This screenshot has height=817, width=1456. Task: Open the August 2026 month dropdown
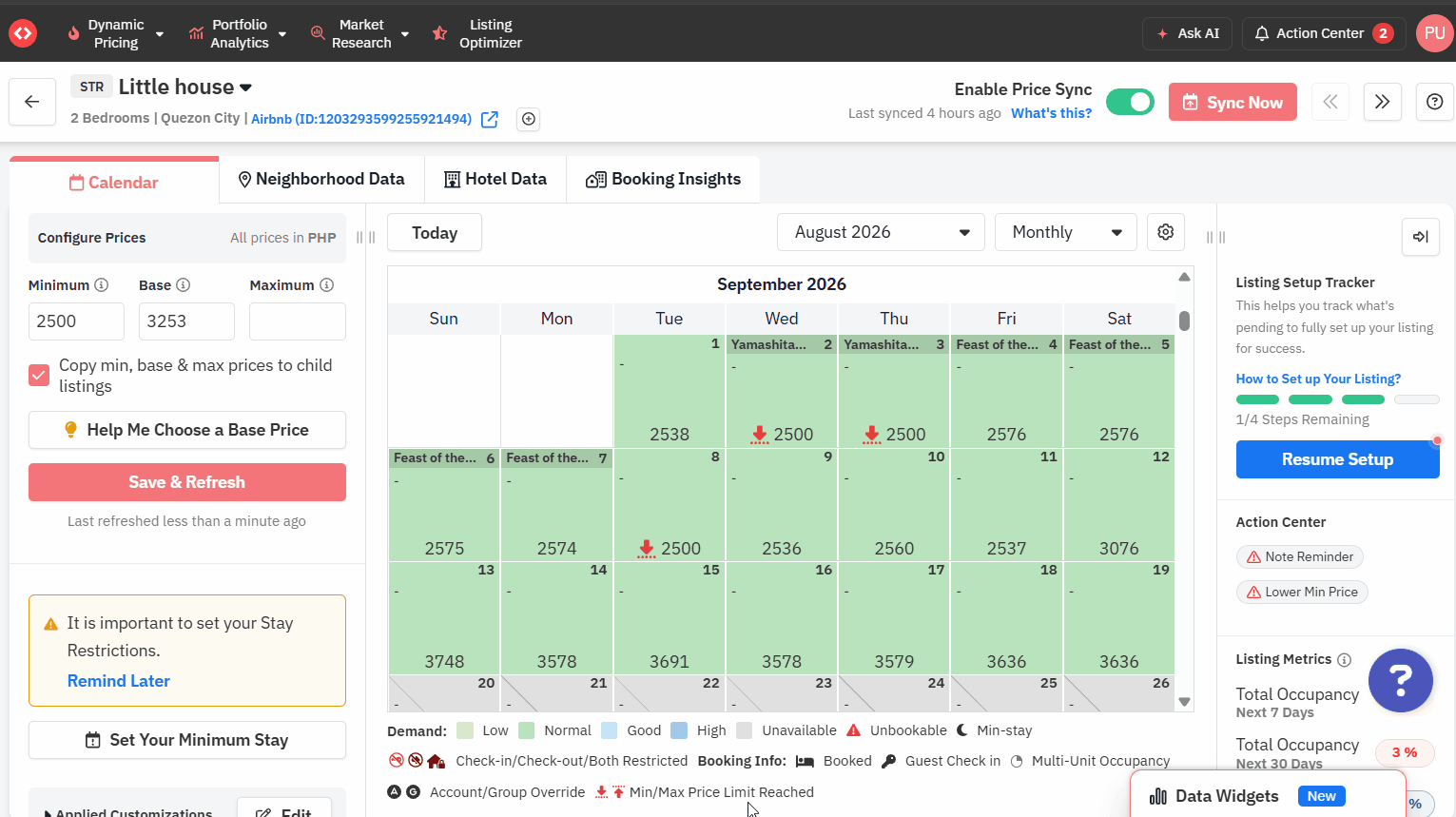coord(882,232)
